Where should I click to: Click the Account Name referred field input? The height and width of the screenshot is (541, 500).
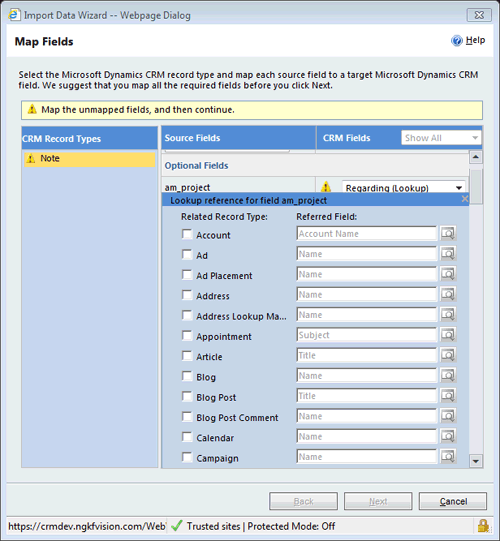[x=366, y=234]
